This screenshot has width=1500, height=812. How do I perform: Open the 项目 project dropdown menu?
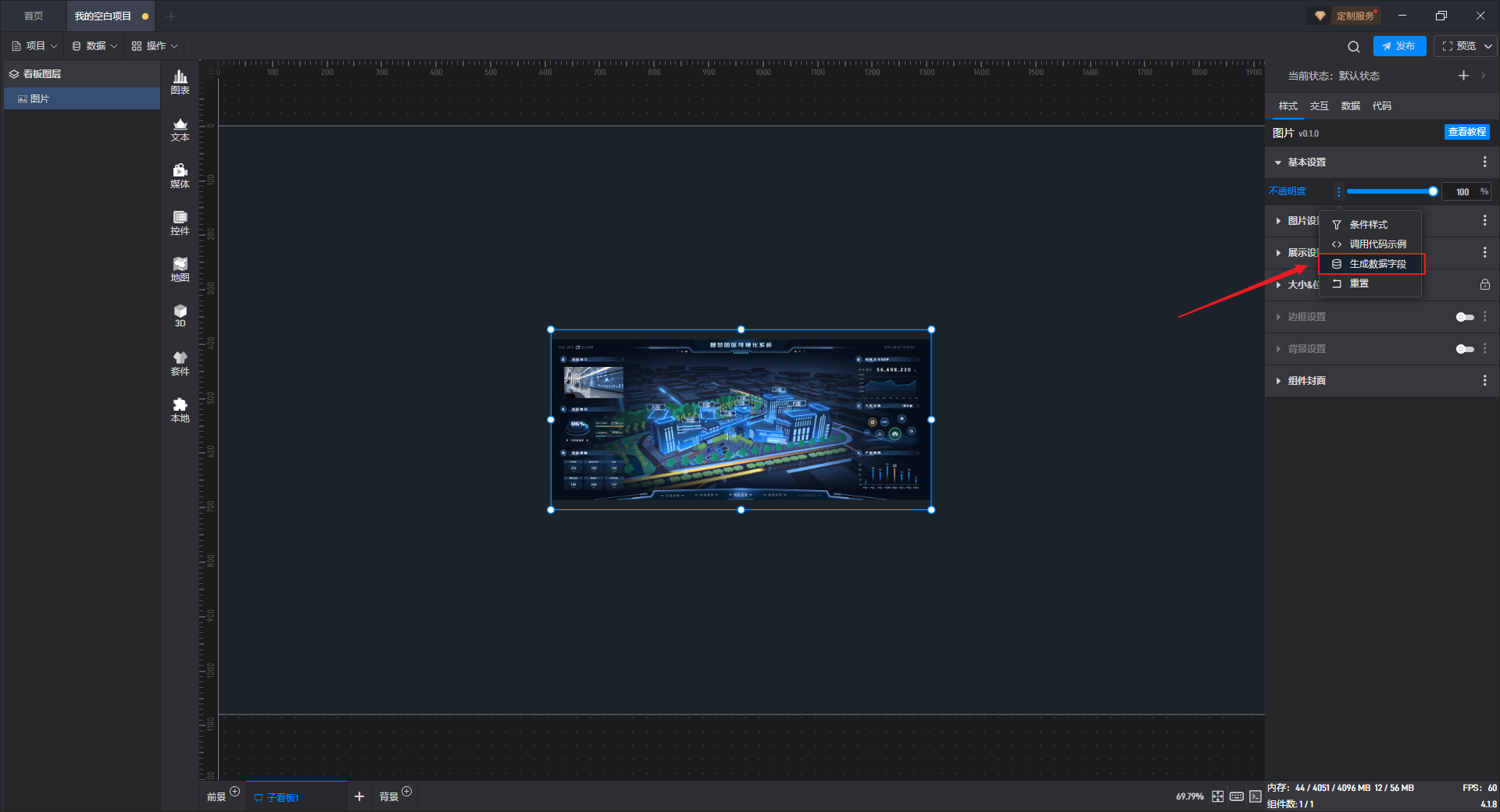coord(35,46)
